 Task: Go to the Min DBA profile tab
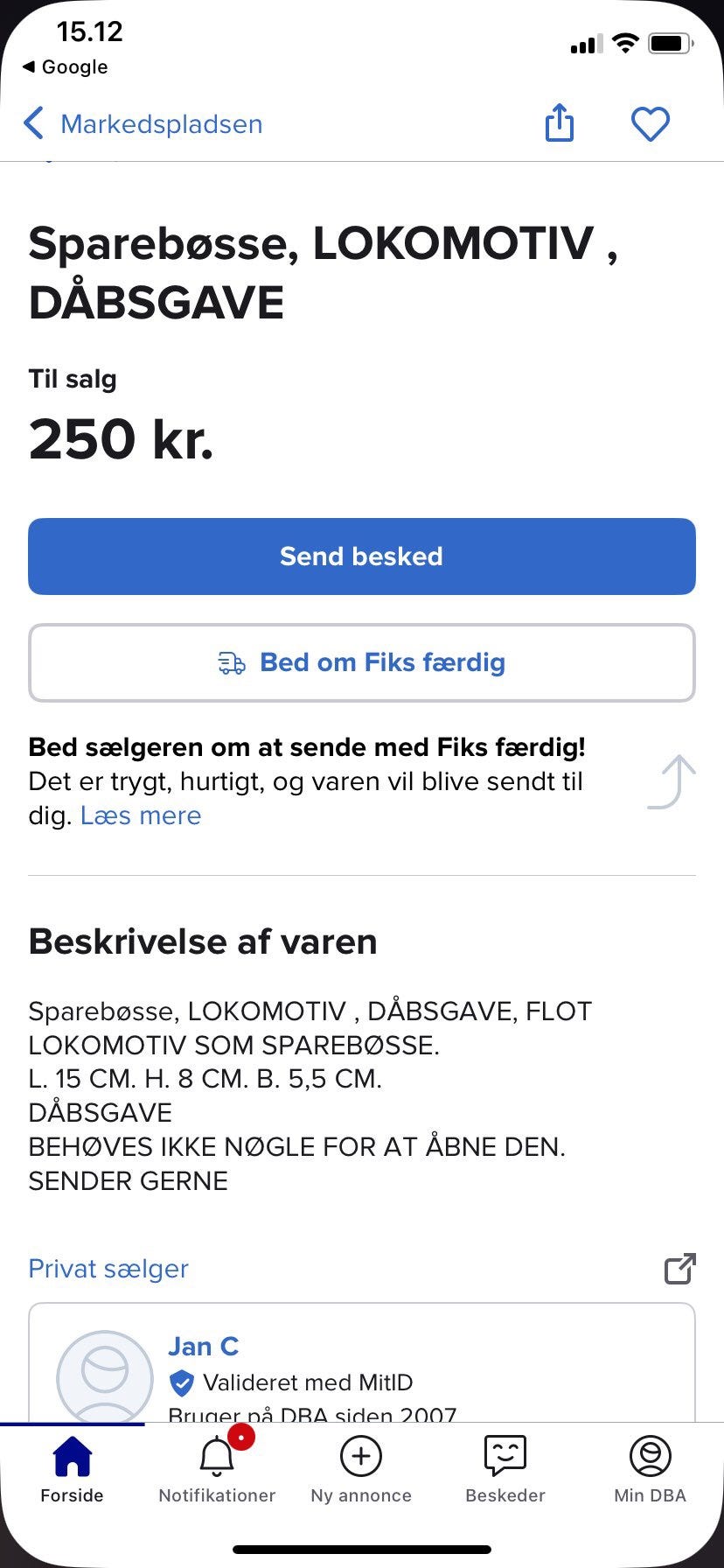[650, 1470]
